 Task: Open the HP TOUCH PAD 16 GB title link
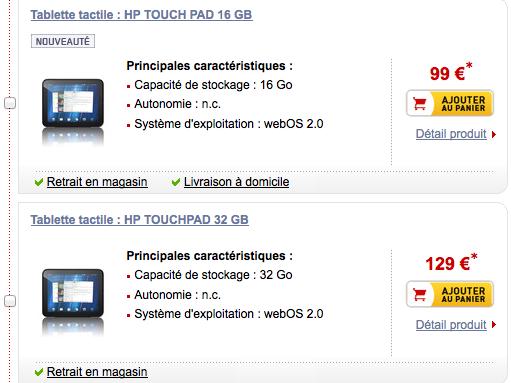141,15
